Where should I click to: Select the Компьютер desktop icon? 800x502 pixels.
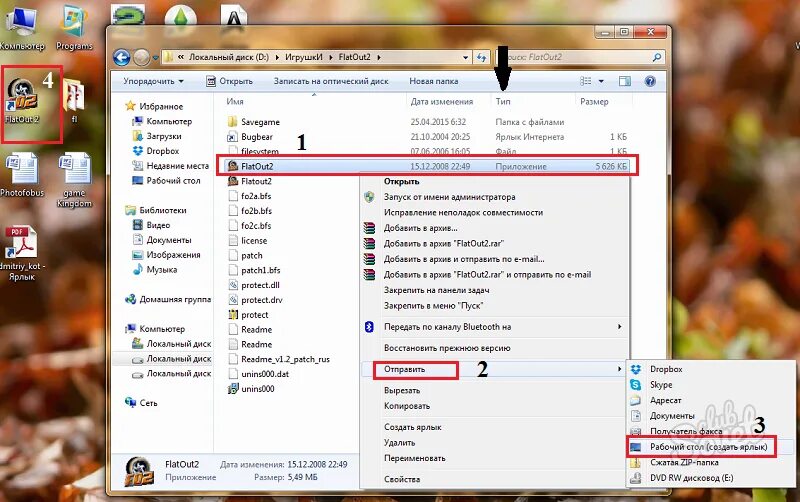21,27
